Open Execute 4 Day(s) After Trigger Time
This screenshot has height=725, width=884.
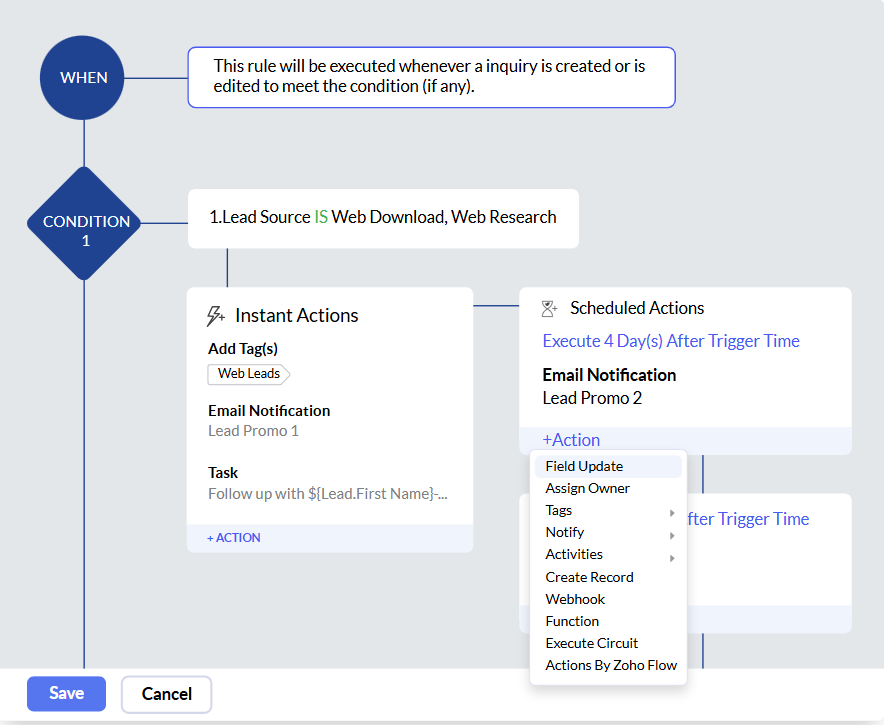pyautogui.click(x=671, y=341)
